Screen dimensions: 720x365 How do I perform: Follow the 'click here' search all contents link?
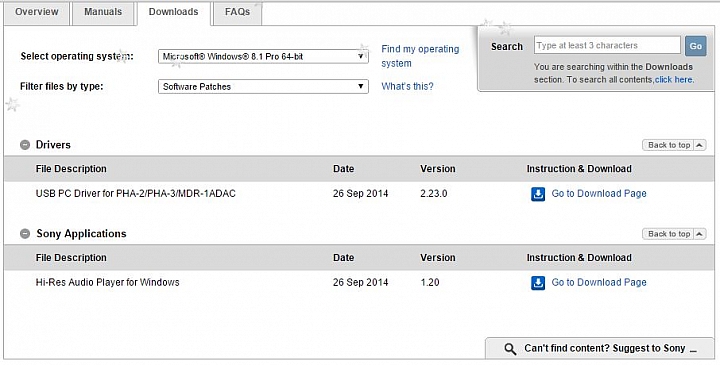pyautogui.click(x=674, y=79)
